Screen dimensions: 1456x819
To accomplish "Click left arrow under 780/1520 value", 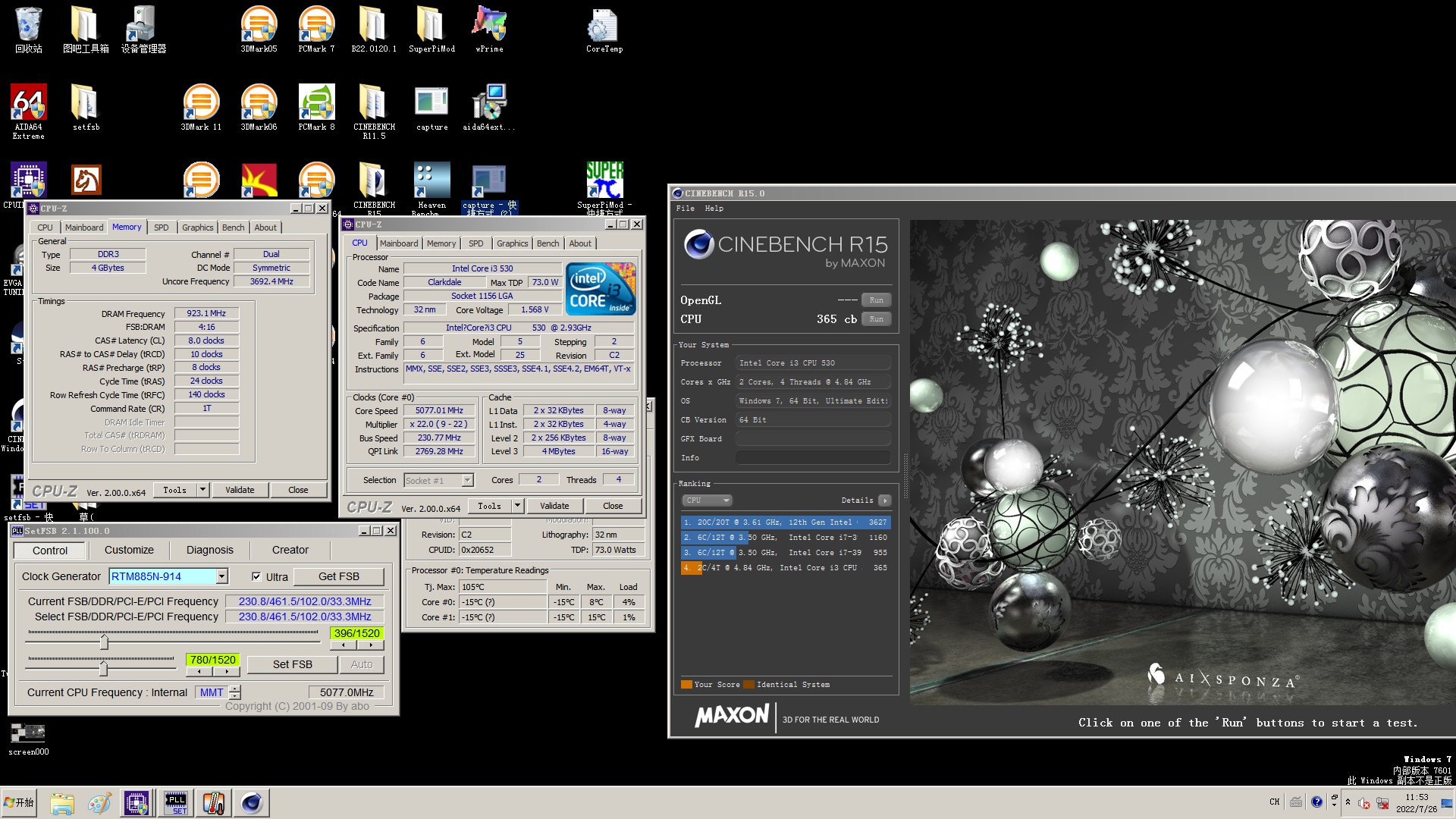I will pos(199,672).
